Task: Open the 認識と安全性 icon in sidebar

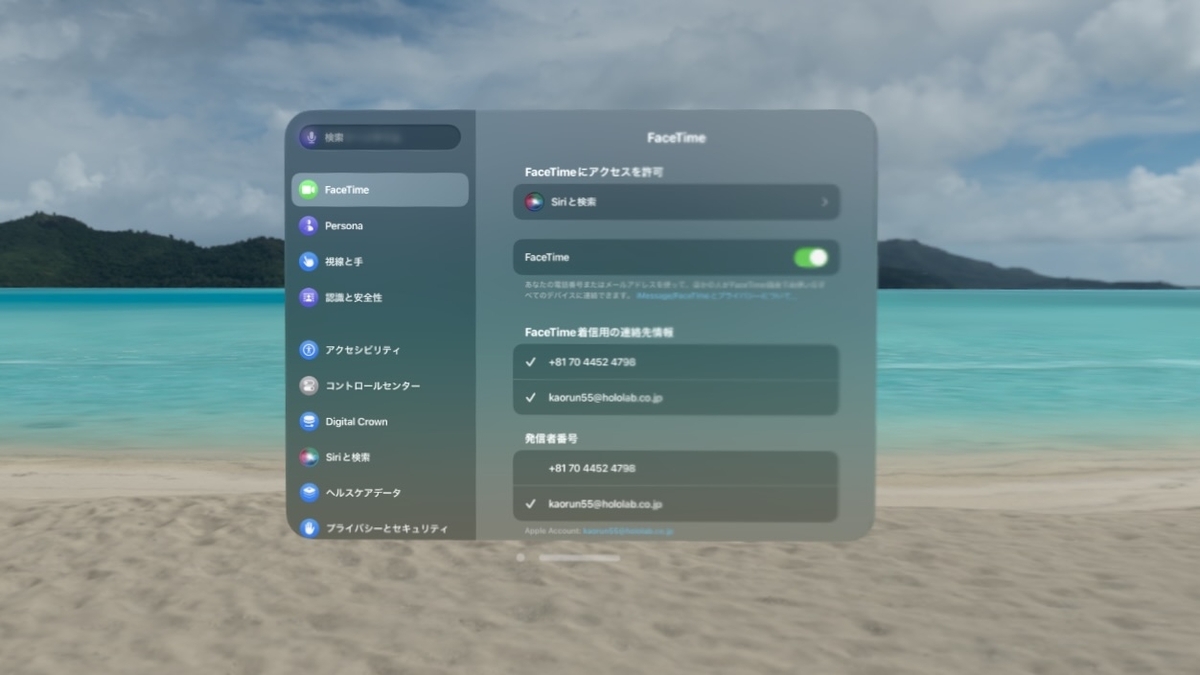Action: (308, 297)
